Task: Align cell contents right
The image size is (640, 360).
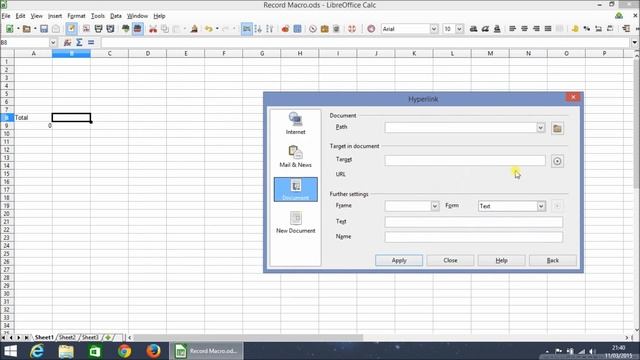Action: pyautogui.click(x=536, y=29)
